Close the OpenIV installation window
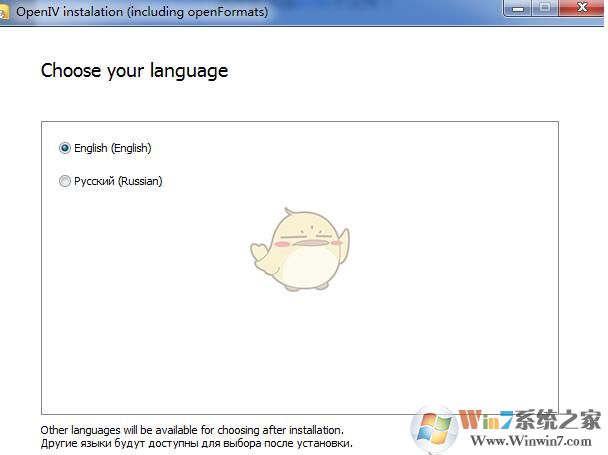Image resolution: width=608 pixels, height=455 pixels. [582, 8]
